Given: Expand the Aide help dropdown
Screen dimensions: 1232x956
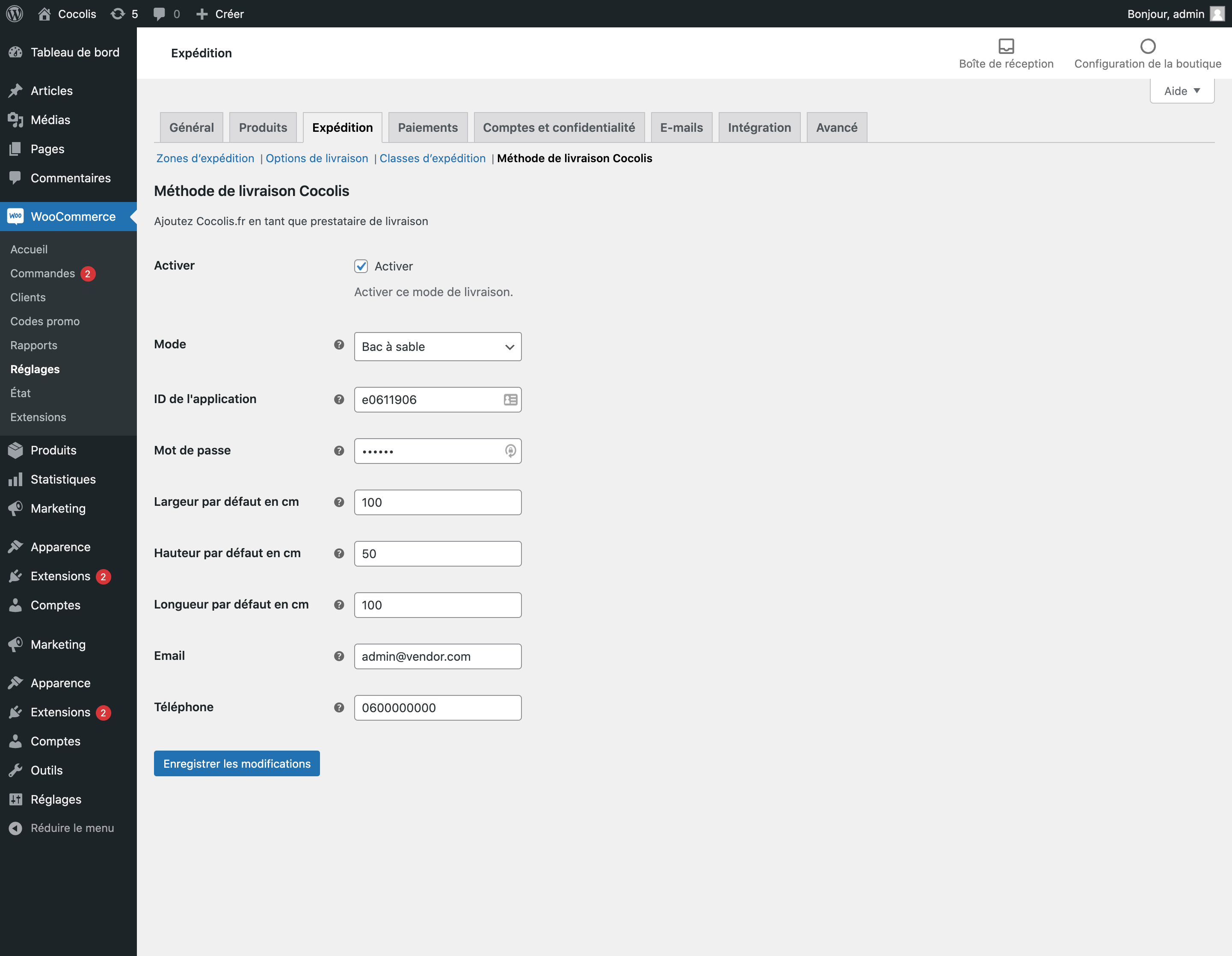Looking at the screenshot, I should click(x=1181, y=91).
